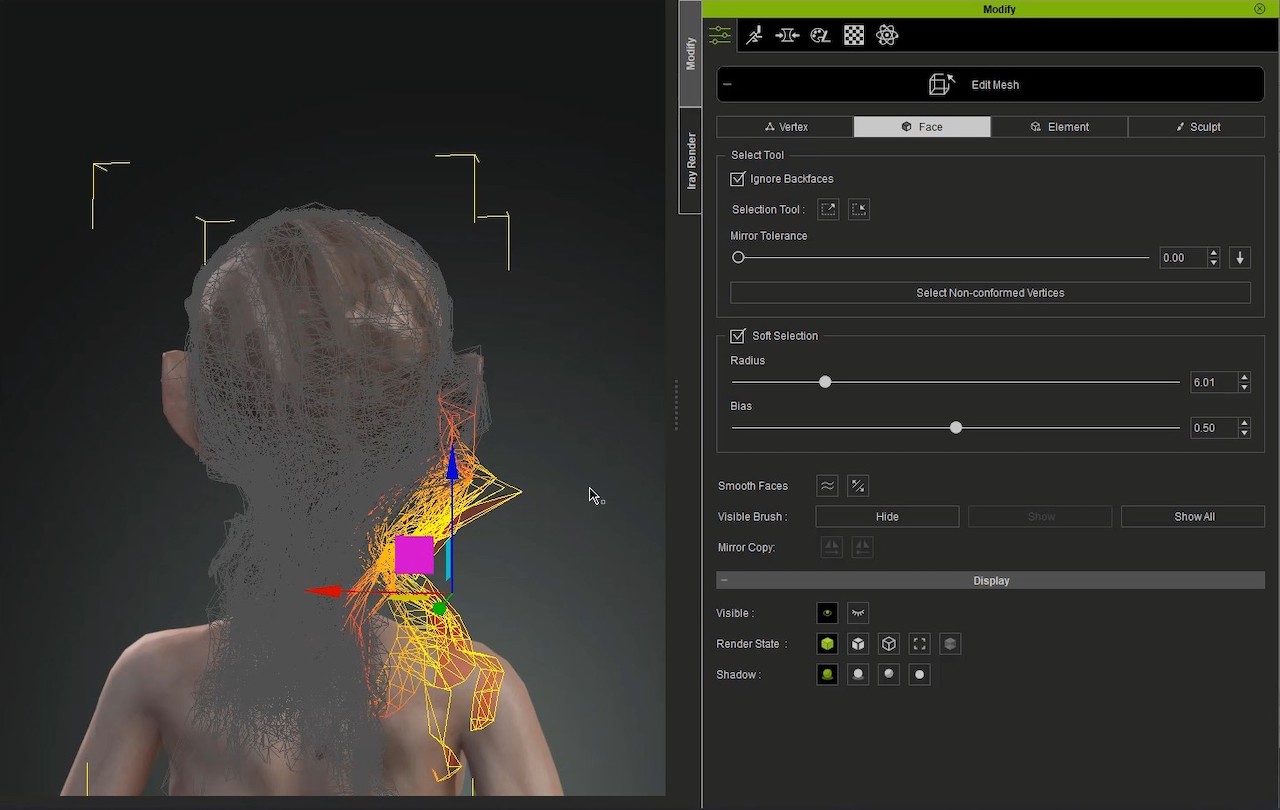This screenshot has height=810, width=1280.
Task: Open the Motion tab running-figure icon
Action: pyautogui.click(x=754, y=36)
